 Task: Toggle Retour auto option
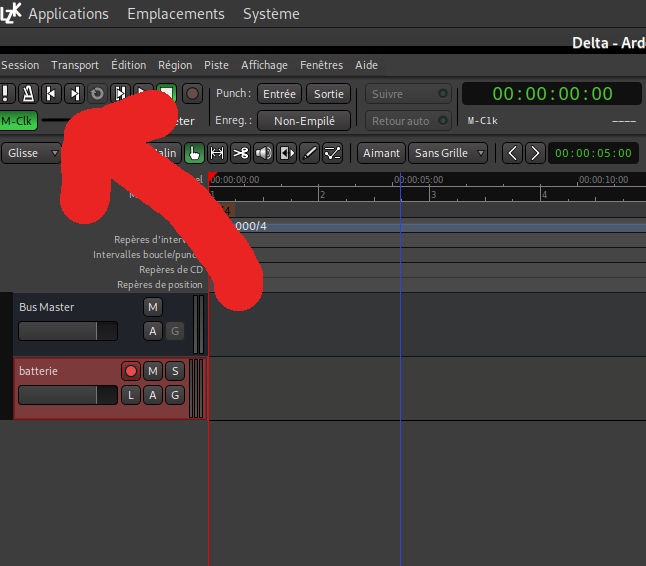click(x=408, y=121)
